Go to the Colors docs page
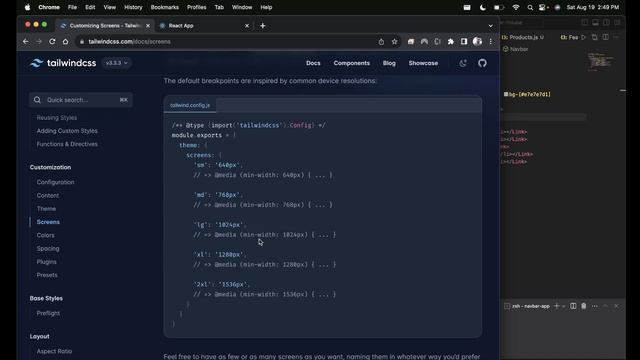This screenshot has height=360, width=640. [45, 236]
